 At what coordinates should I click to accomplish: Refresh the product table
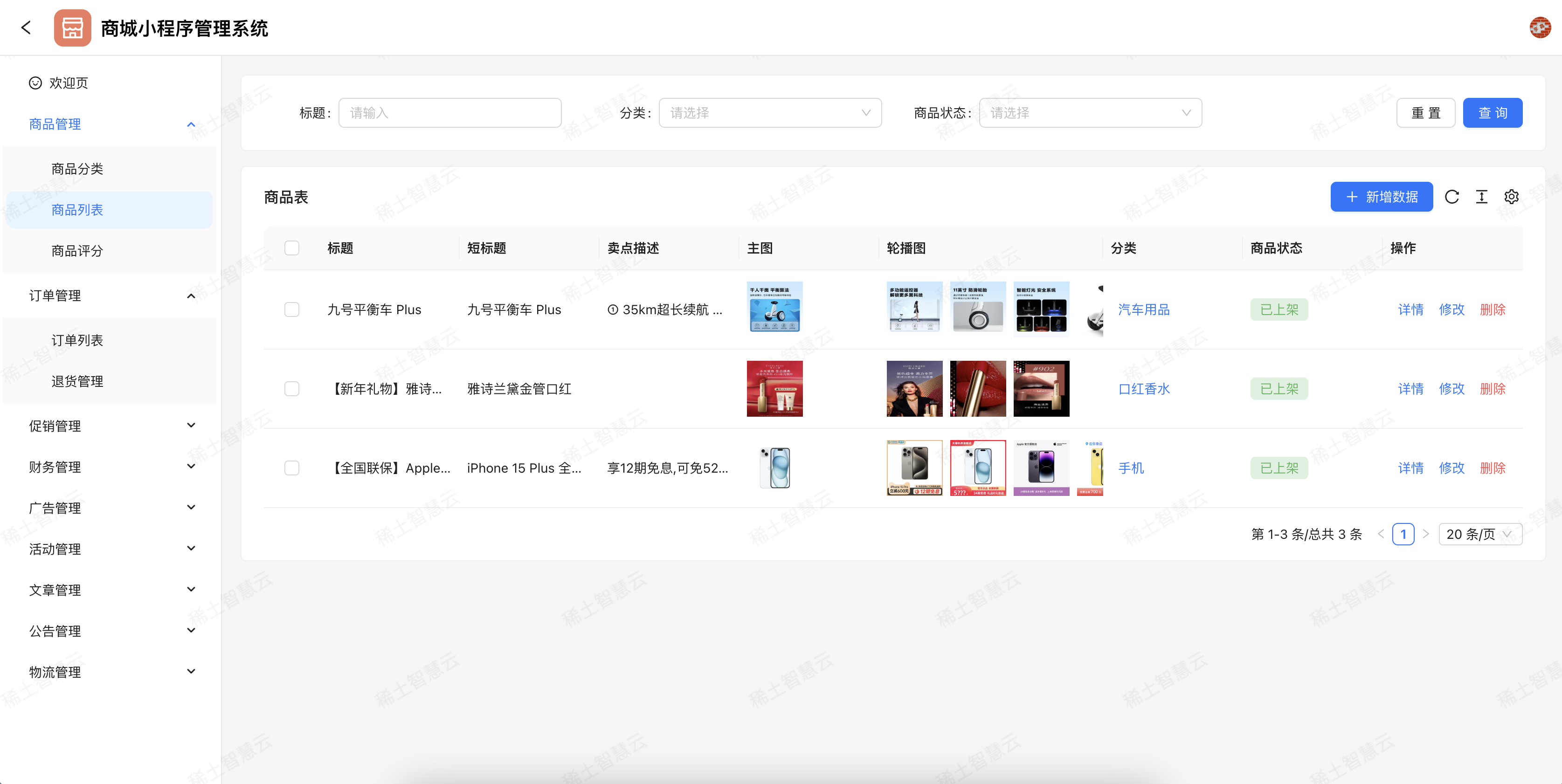(x=1451, y=197)
